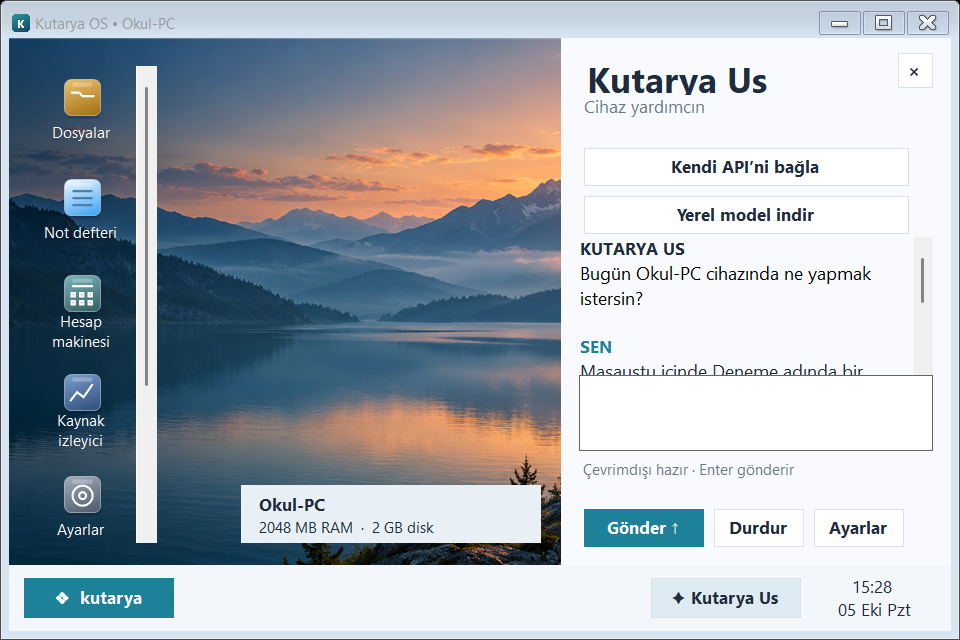Screen dimensions: 960x640
Task: Click the desktop icon list scrollbar
Action: [x=146, y=237]
